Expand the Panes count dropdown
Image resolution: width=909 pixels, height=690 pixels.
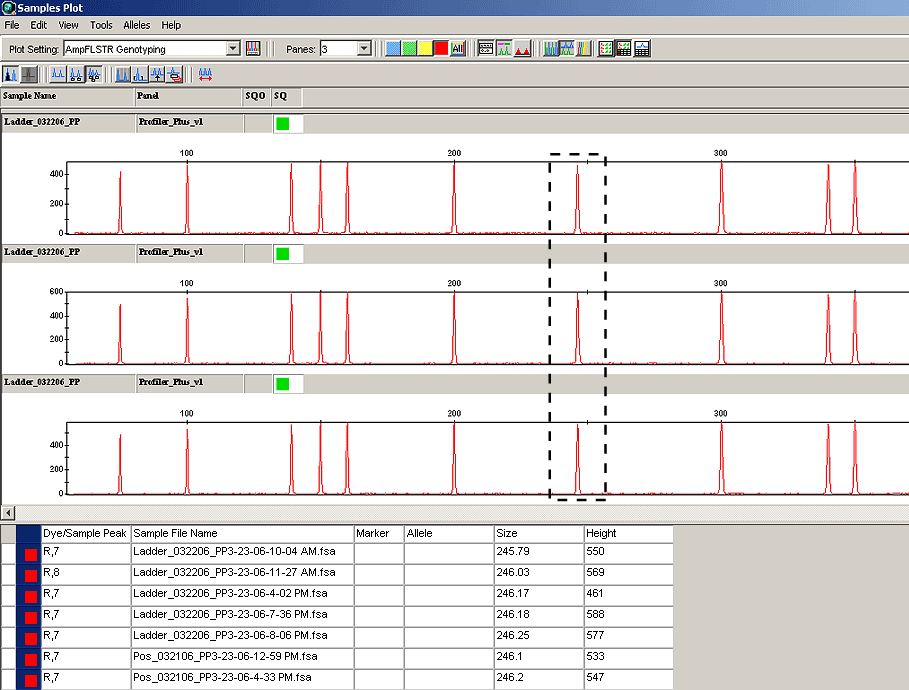point(364,49)
